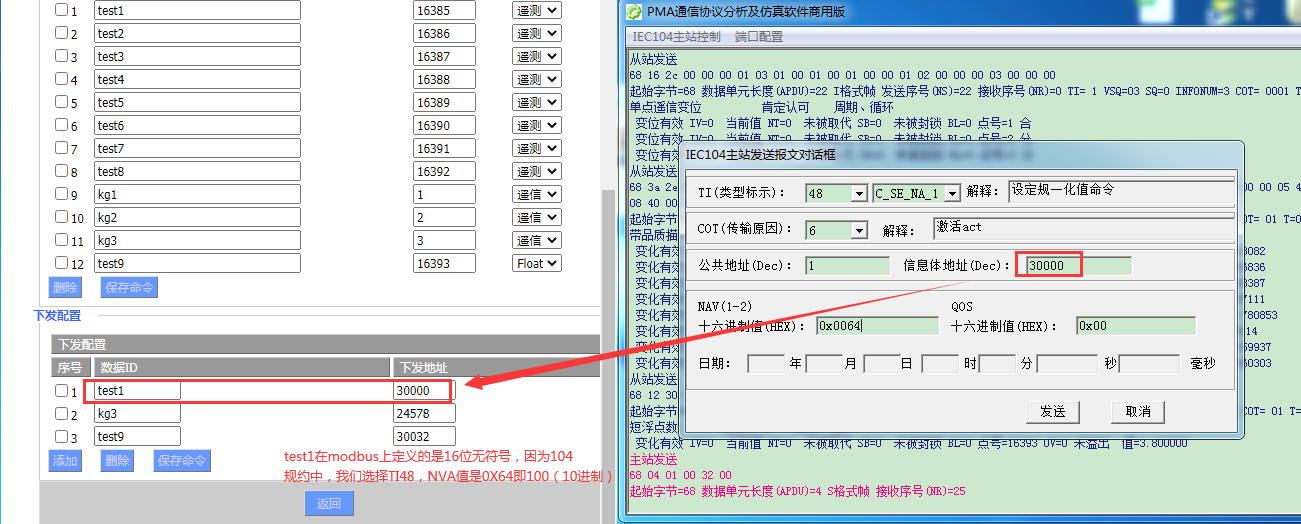Viewport: 1301px width, 524px height.
Task: Click the 添加 button under 下发配置
Action: (65, 460)
